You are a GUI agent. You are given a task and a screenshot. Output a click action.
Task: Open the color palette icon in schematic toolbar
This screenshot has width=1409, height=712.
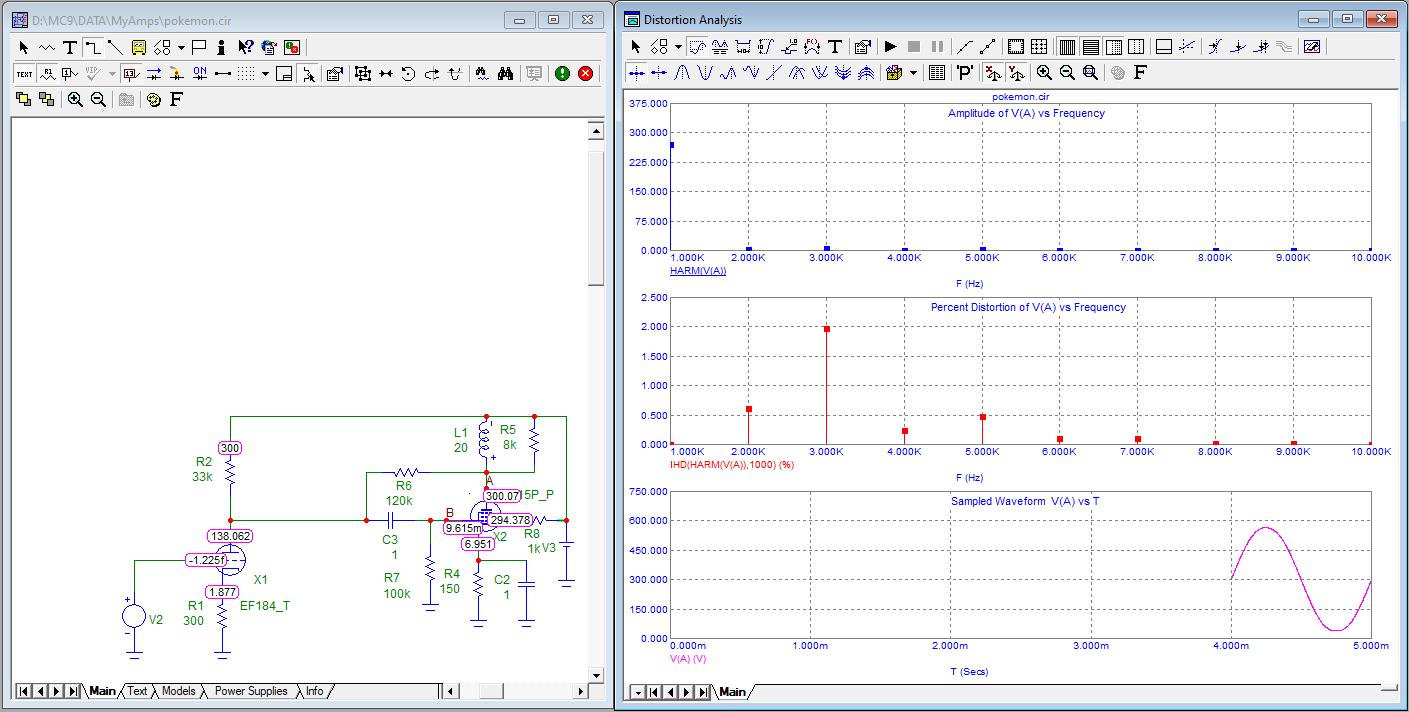153,99
